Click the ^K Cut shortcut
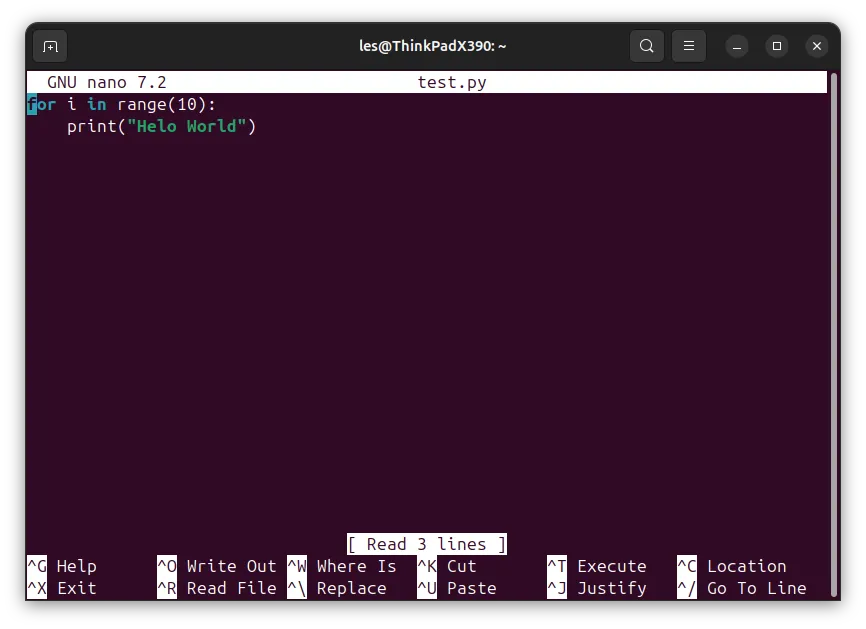The width and height of the screenshot is (866, 629). [447, 566]
